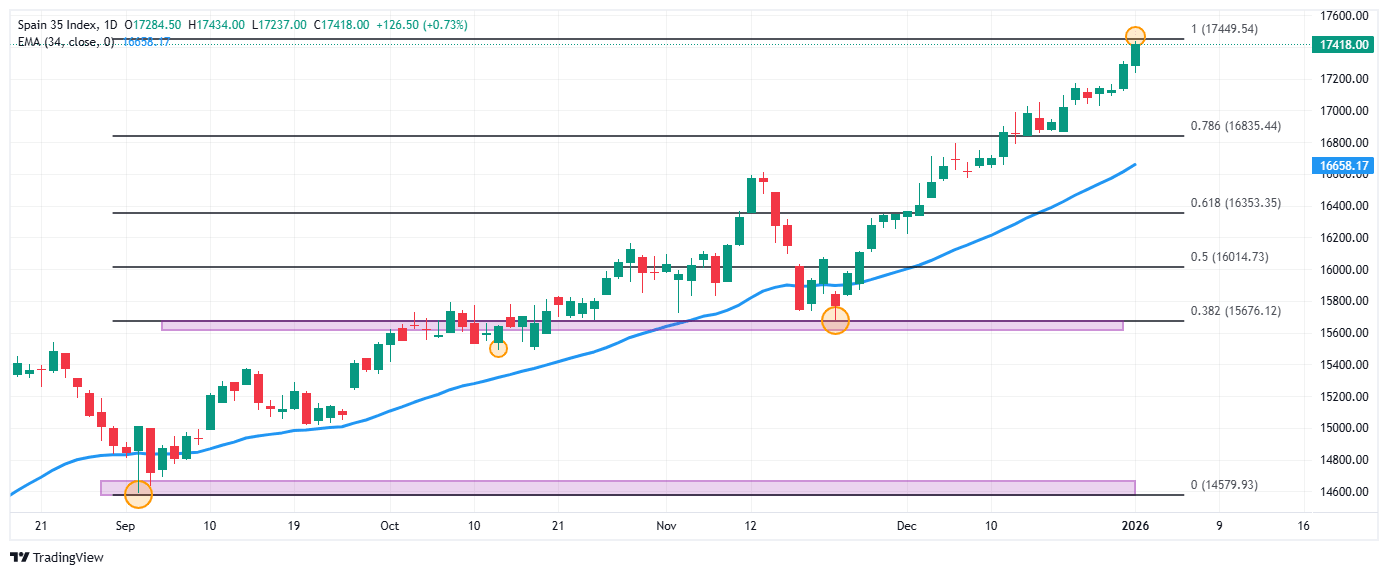Click the orange circle at the chart's top high

(1135, 36)
